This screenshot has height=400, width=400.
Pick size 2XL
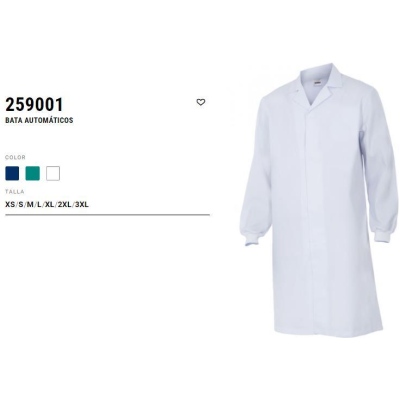point(65,205)
